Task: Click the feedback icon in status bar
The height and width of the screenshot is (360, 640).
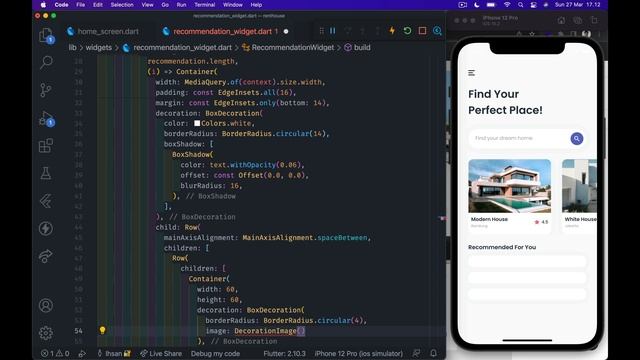Action: pyautogui.click(x=416, y=353)
